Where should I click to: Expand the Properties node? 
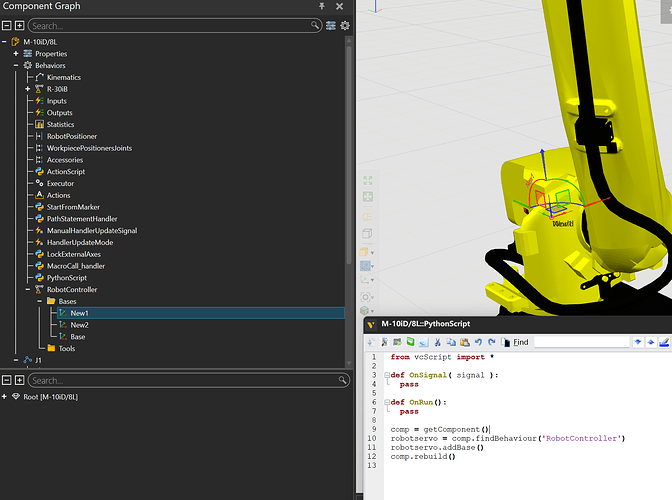(x=16, y=53)
